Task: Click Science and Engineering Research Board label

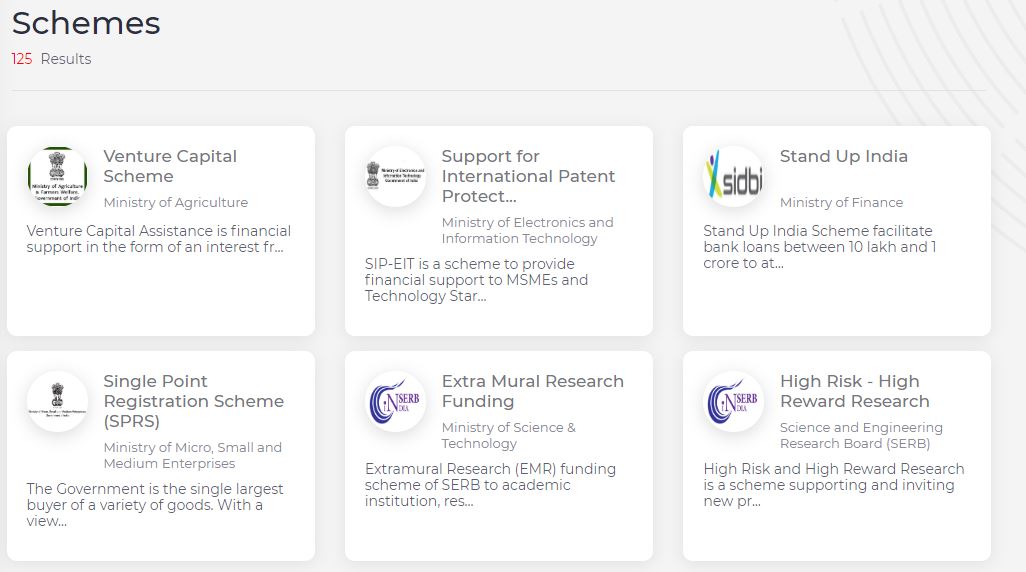Action: coord(861,435)
